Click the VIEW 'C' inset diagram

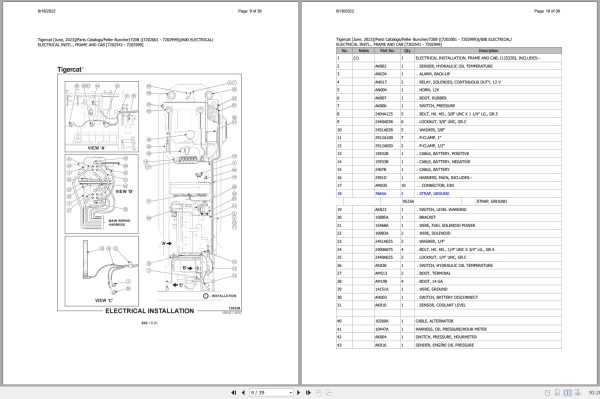(101, 271)
